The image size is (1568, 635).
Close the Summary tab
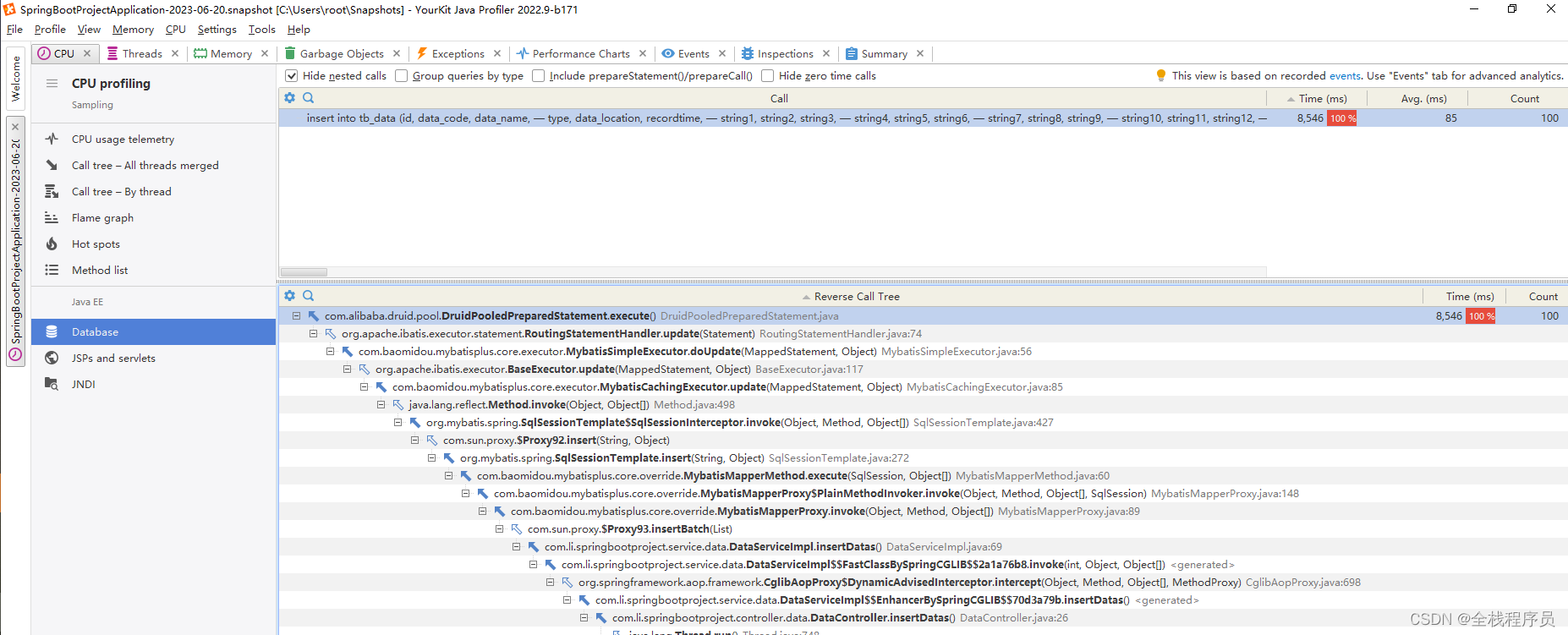[x=920, y=53]
